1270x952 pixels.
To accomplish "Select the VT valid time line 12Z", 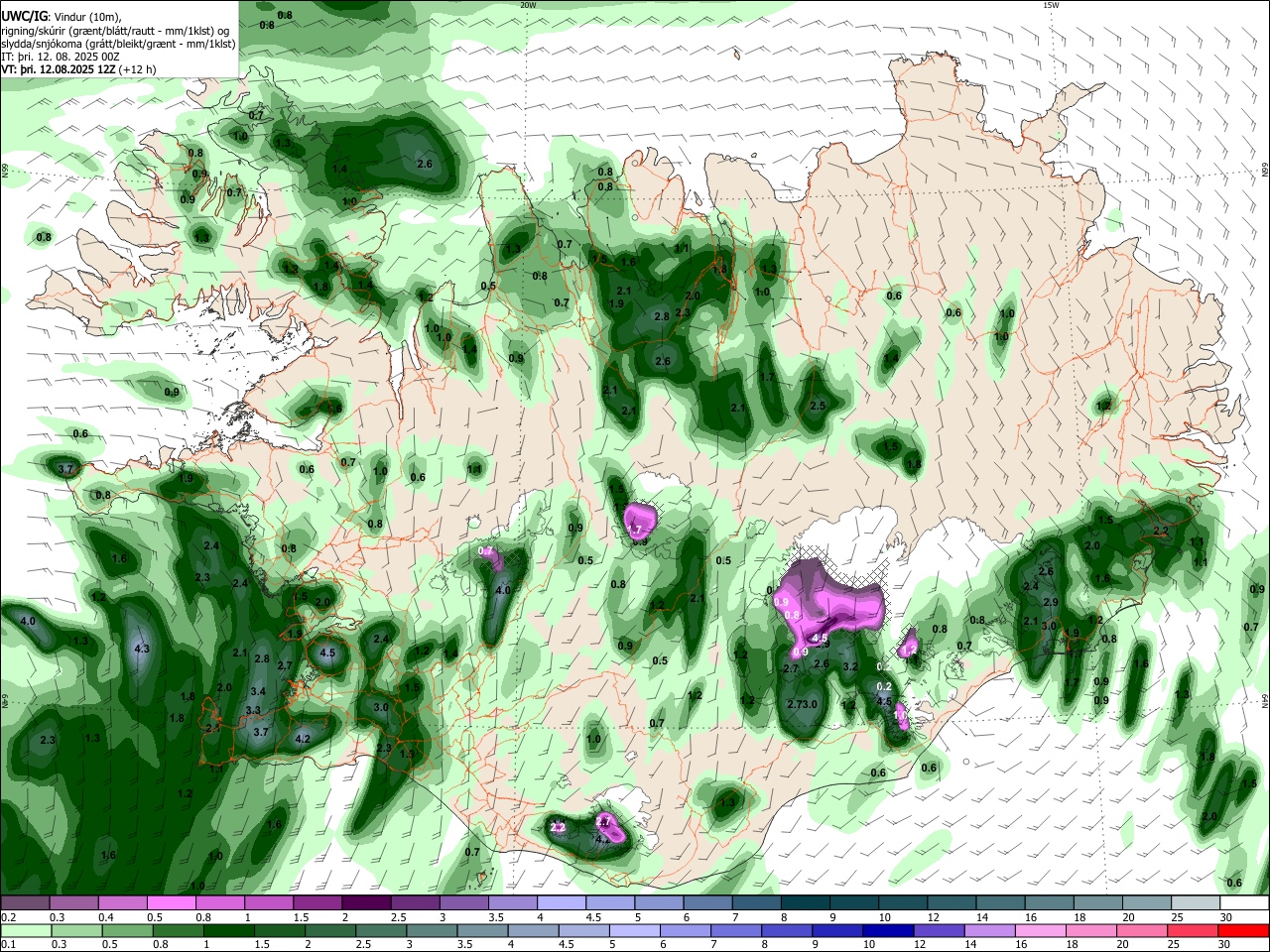I will (59, 69).
